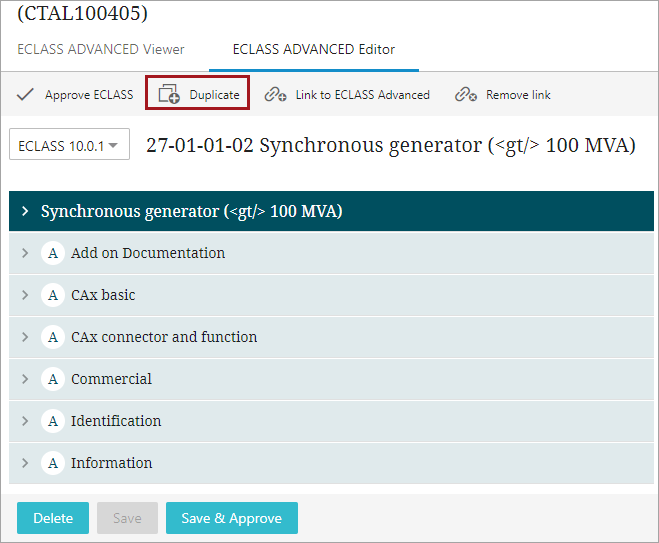The height and width of the screenshot is (543, 659).
Task: Click the Approve ECLASS checkmark icon
Action: click(25, 94)
